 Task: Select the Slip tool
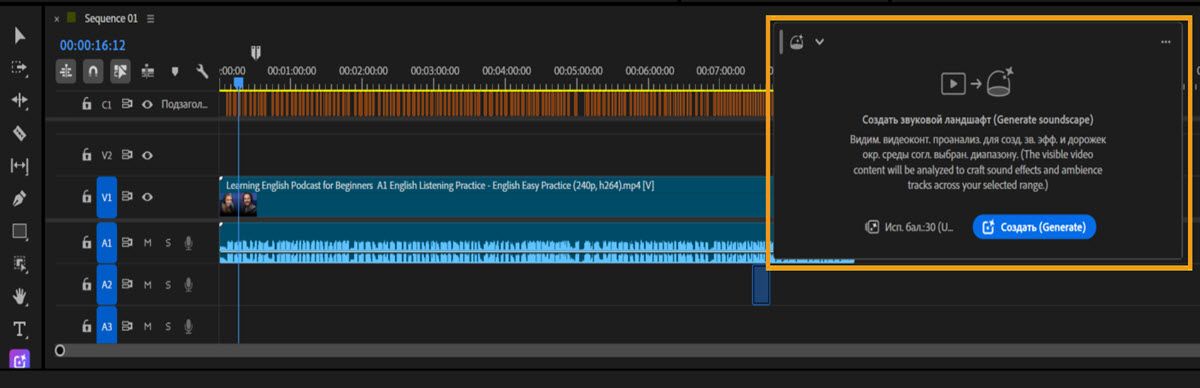(19, 166)
